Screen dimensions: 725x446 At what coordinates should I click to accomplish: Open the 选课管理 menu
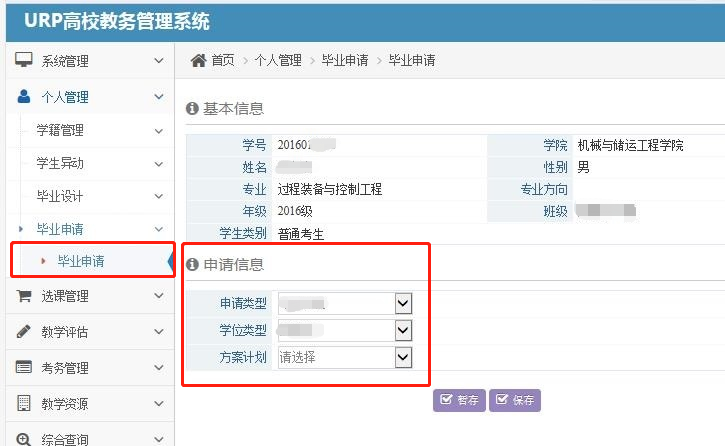[65, 296]
